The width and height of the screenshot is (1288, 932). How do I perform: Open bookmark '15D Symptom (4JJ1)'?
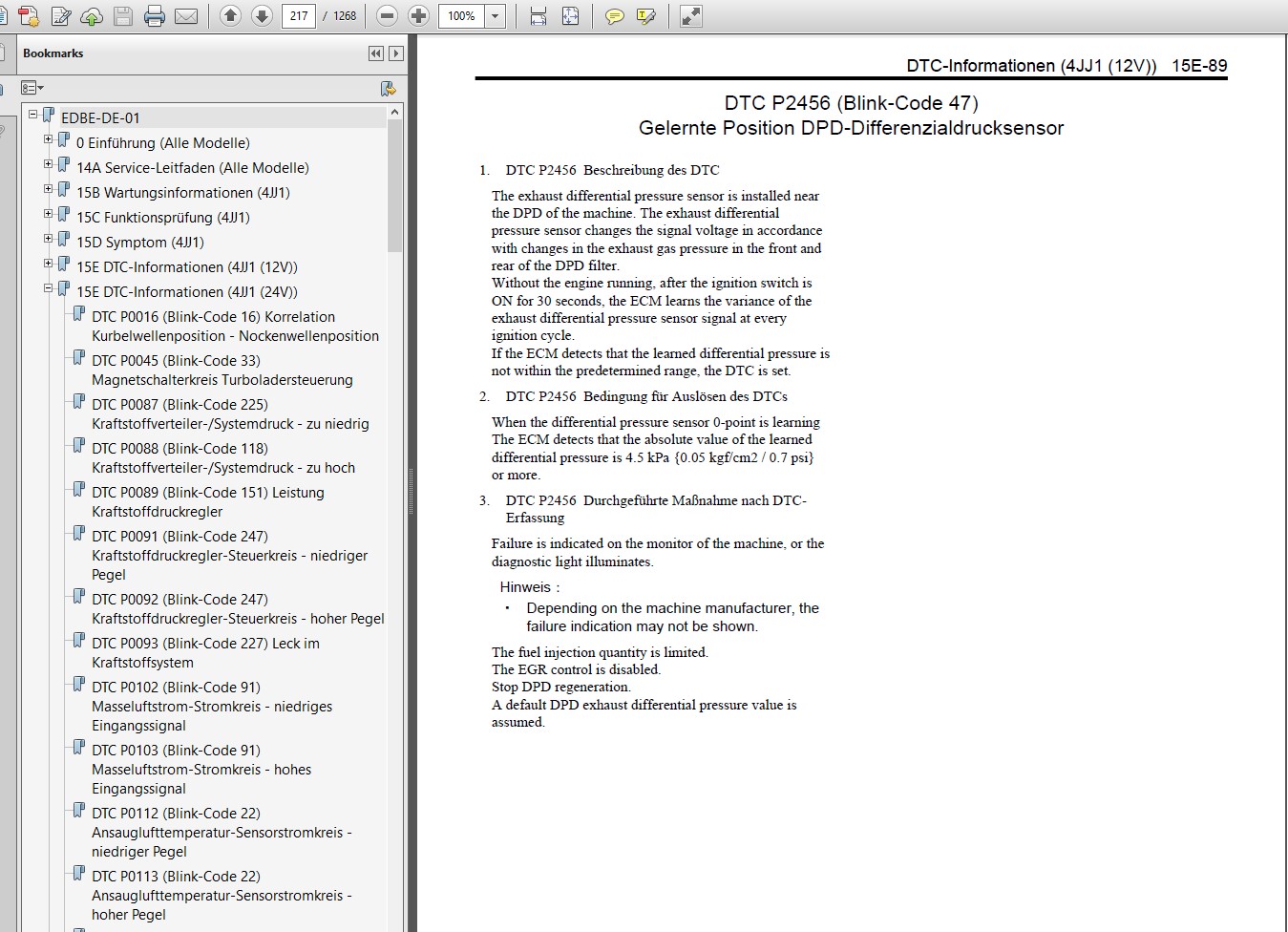point(140,243)
